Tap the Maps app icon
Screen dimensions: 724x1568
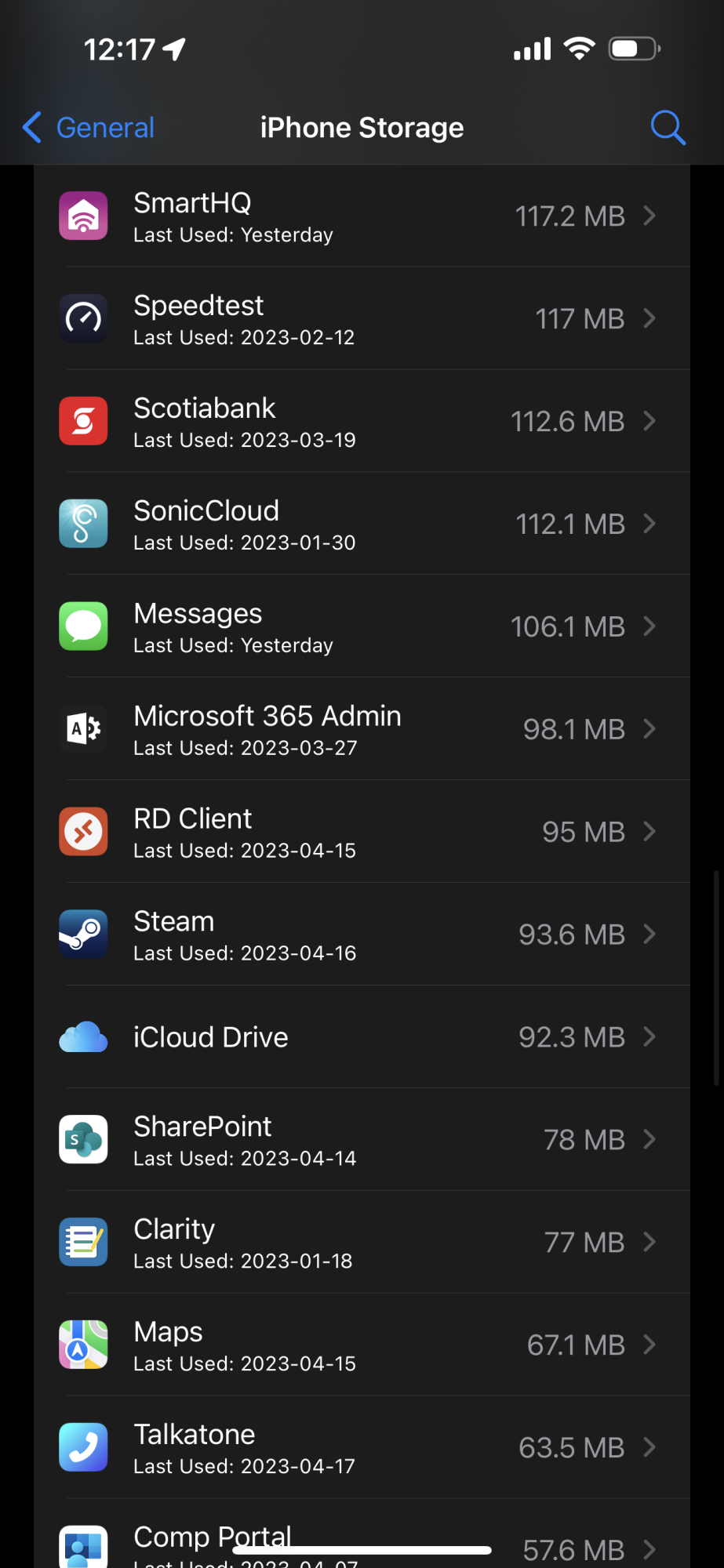83,1345
